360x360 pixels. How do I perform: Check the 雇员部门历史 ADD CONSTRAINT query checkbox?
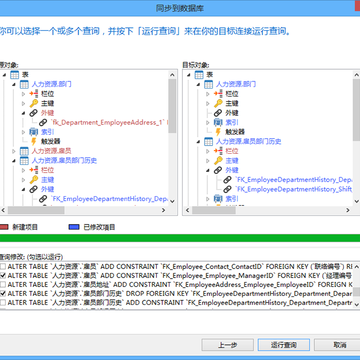(3, 303)
